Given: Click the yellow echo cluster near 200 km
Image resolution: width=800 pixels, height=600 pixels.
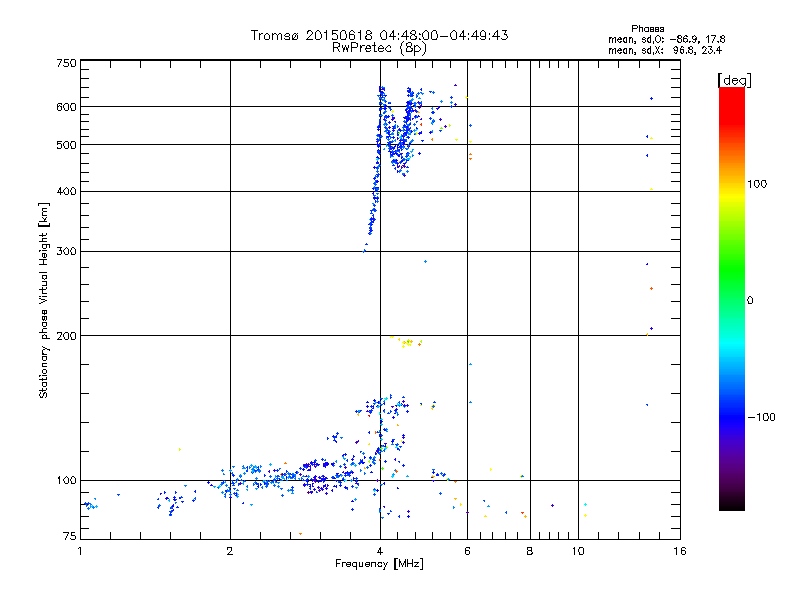Looking at the screenshot, I should (407, 341).
